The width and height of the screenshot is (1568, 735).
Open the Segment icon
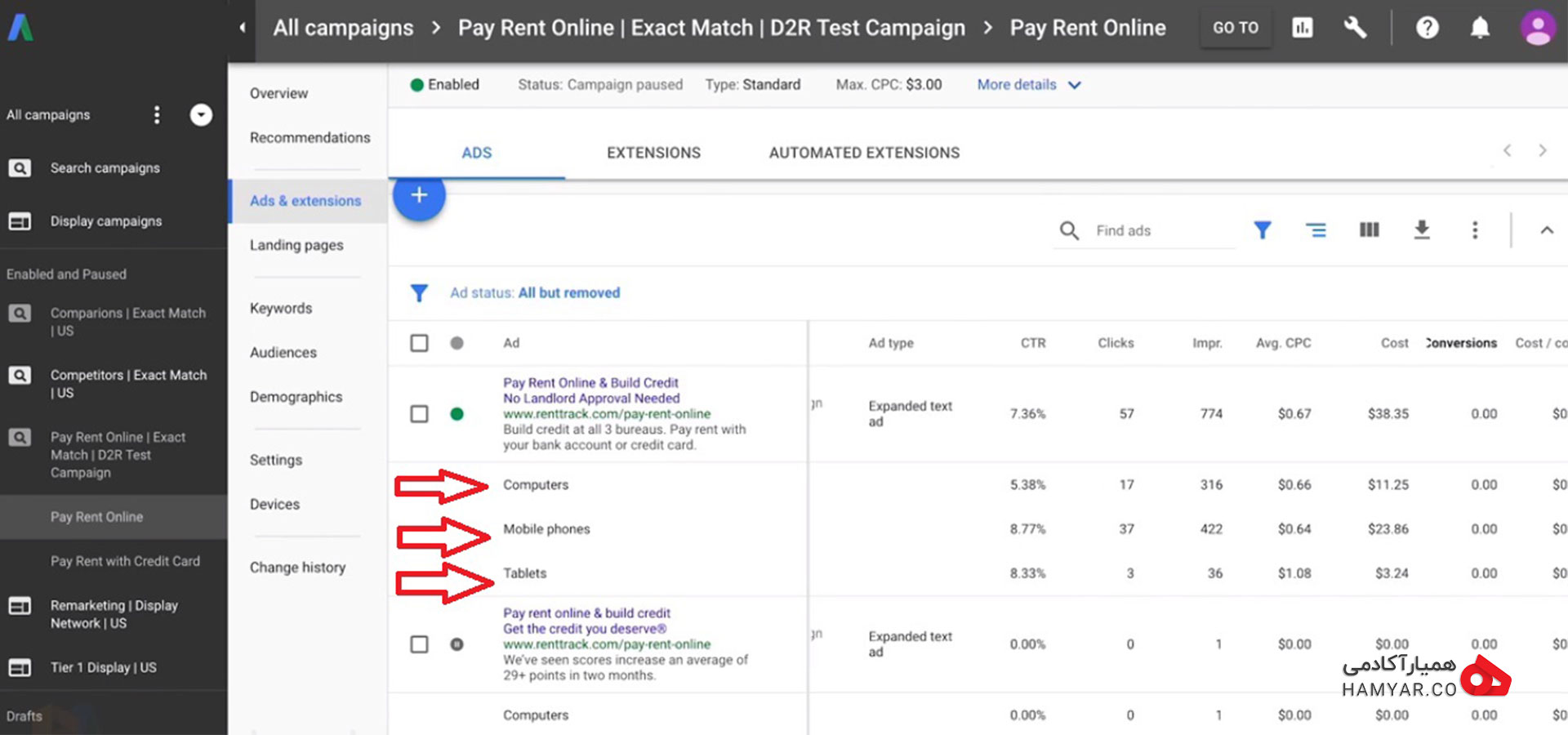click(1316, 230)
